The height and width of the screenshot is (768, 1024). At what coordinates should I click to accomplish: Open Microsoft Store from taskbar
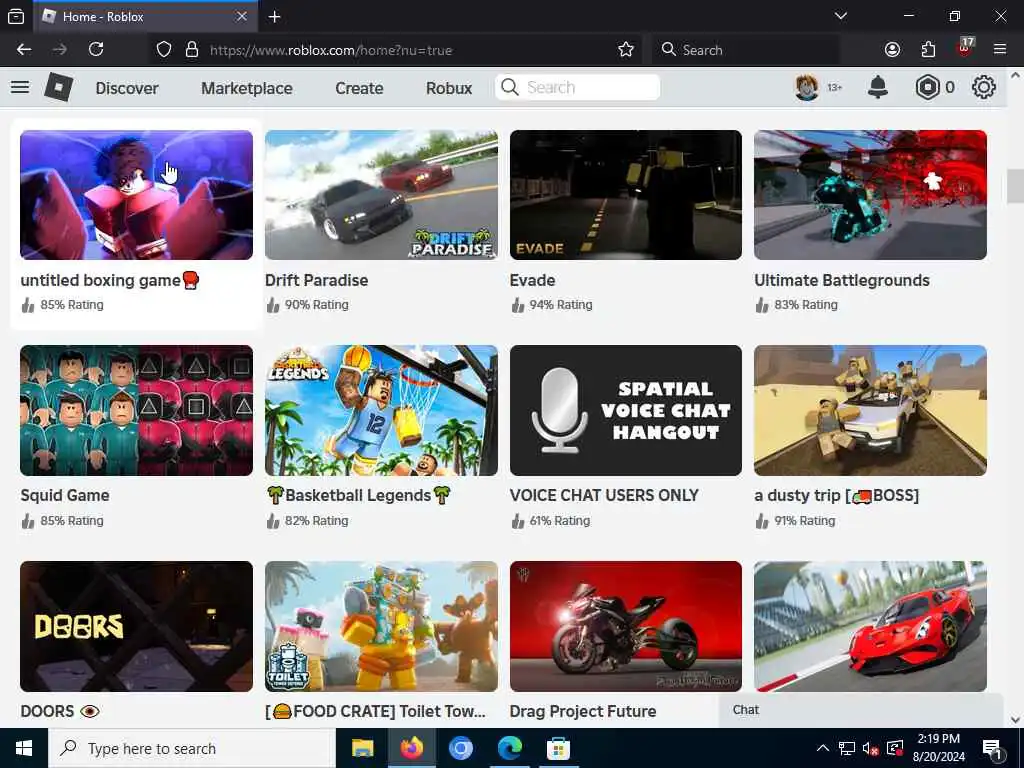click(x=558, y=748)
